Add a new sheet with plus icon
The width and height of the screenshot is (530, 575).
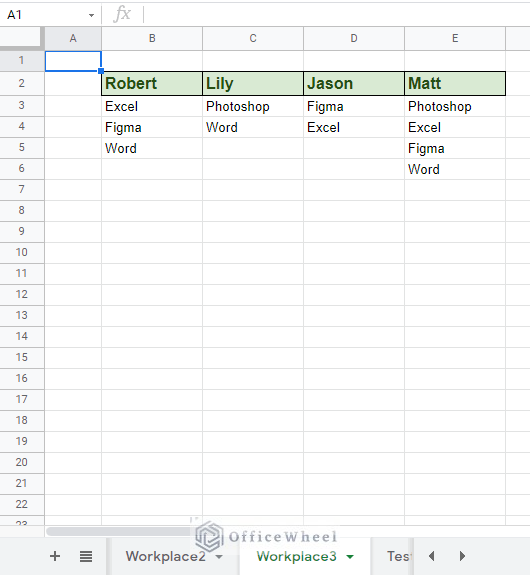tap(55, 556)
